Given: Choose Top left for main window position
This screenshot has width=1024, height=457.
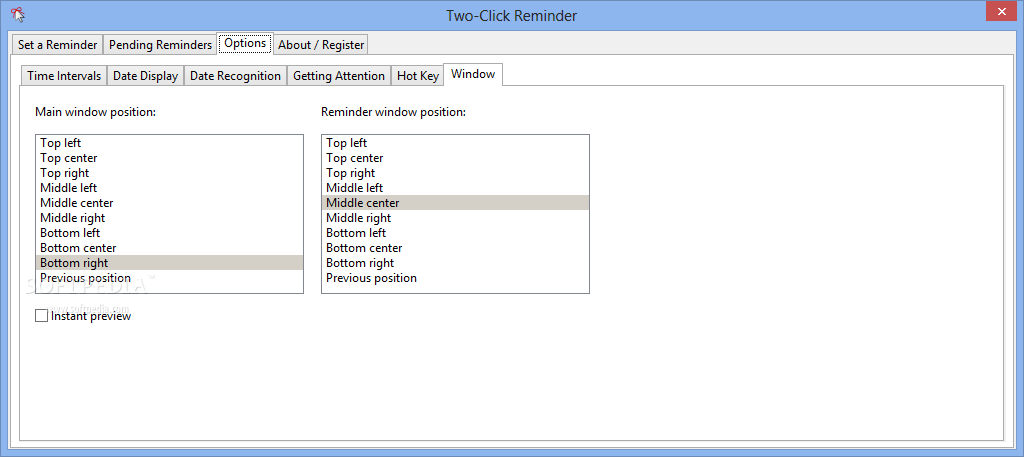Looking at the screenshot, I should (169, 143).
